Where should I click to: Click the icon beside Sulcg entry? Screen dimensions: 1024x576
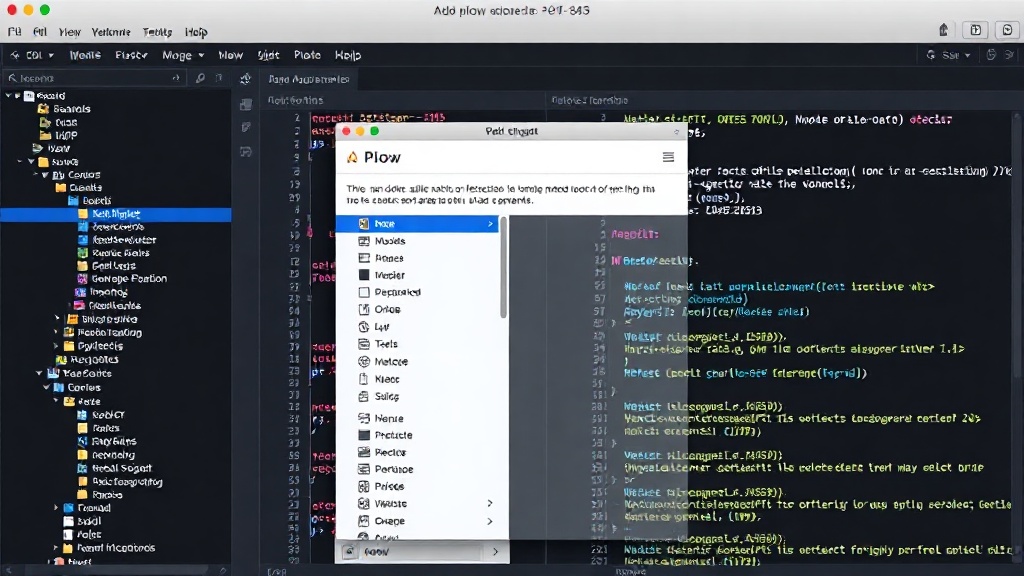(364, 396)
